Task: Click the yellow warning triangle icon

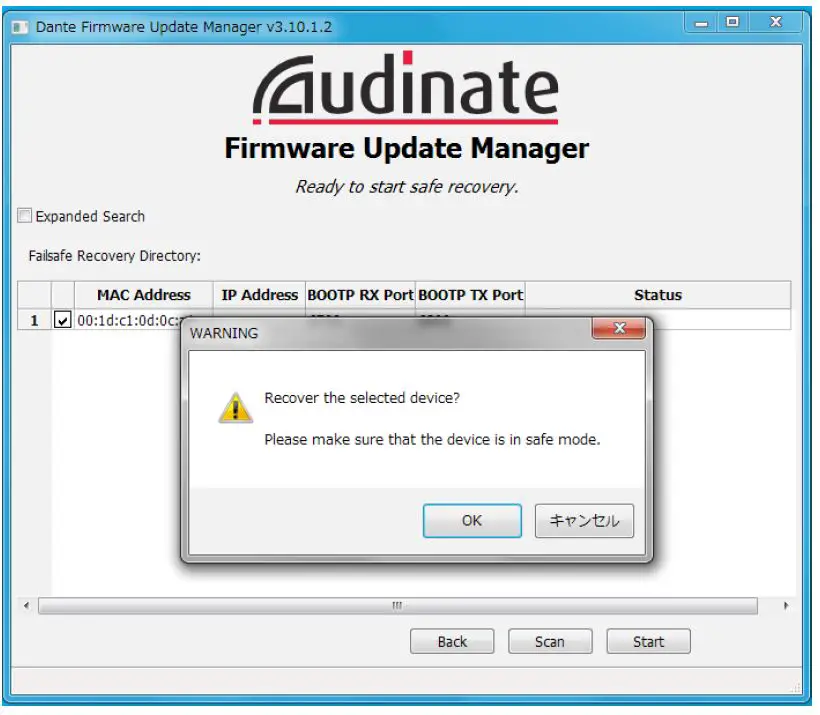Action: (x=235, y=408)
